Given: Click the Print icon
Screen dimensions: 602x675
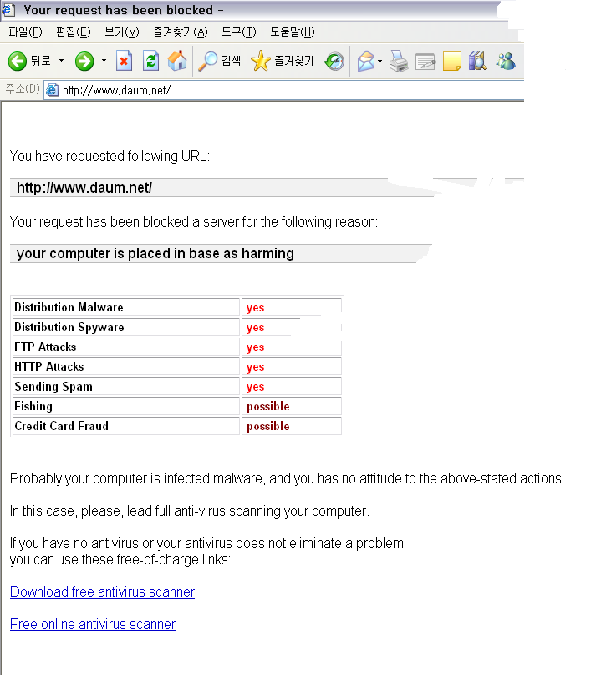Looking at the screenshot, I should click(399, 61).
